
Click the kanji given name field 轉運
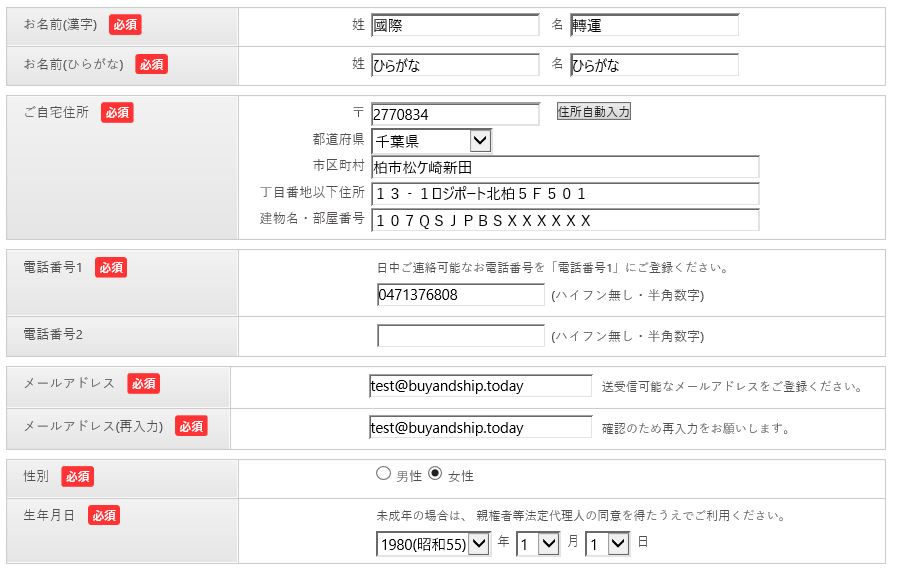coord(654,26)
